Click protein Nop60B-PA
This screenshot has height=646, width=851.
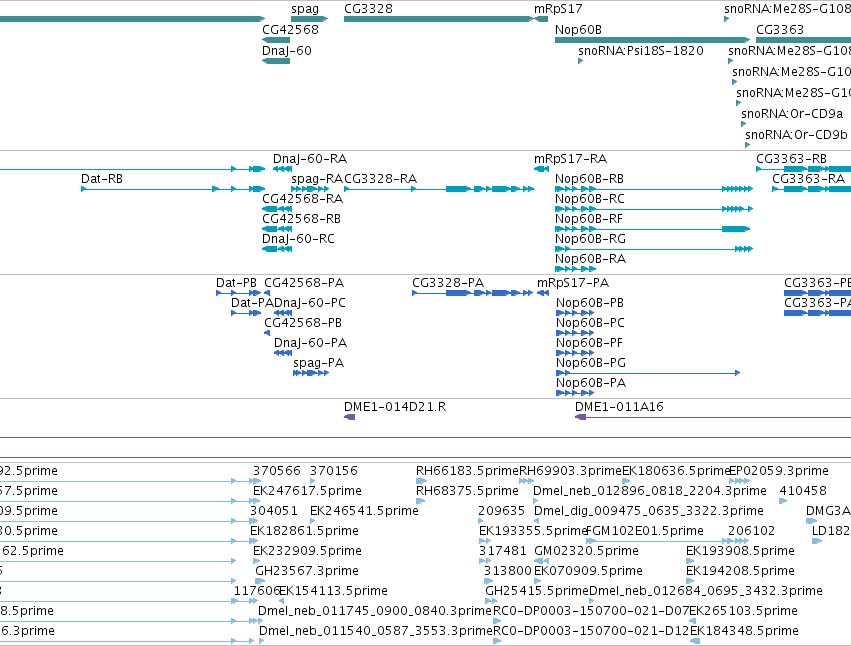(590, 383)
